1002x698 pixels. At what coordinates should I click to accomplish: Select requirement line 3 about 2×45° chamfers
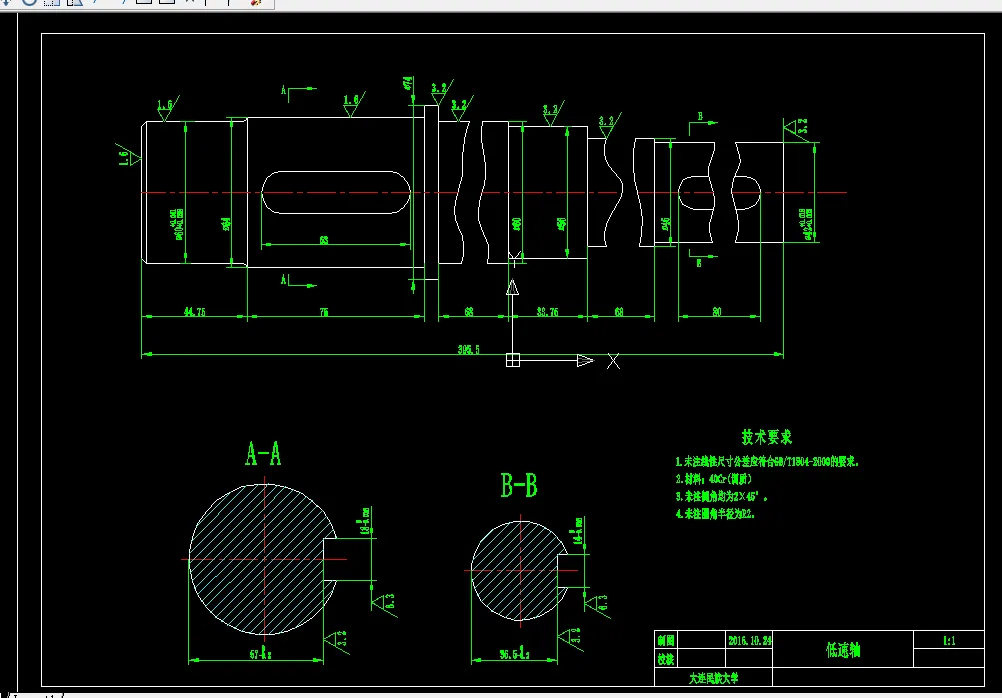721,496
